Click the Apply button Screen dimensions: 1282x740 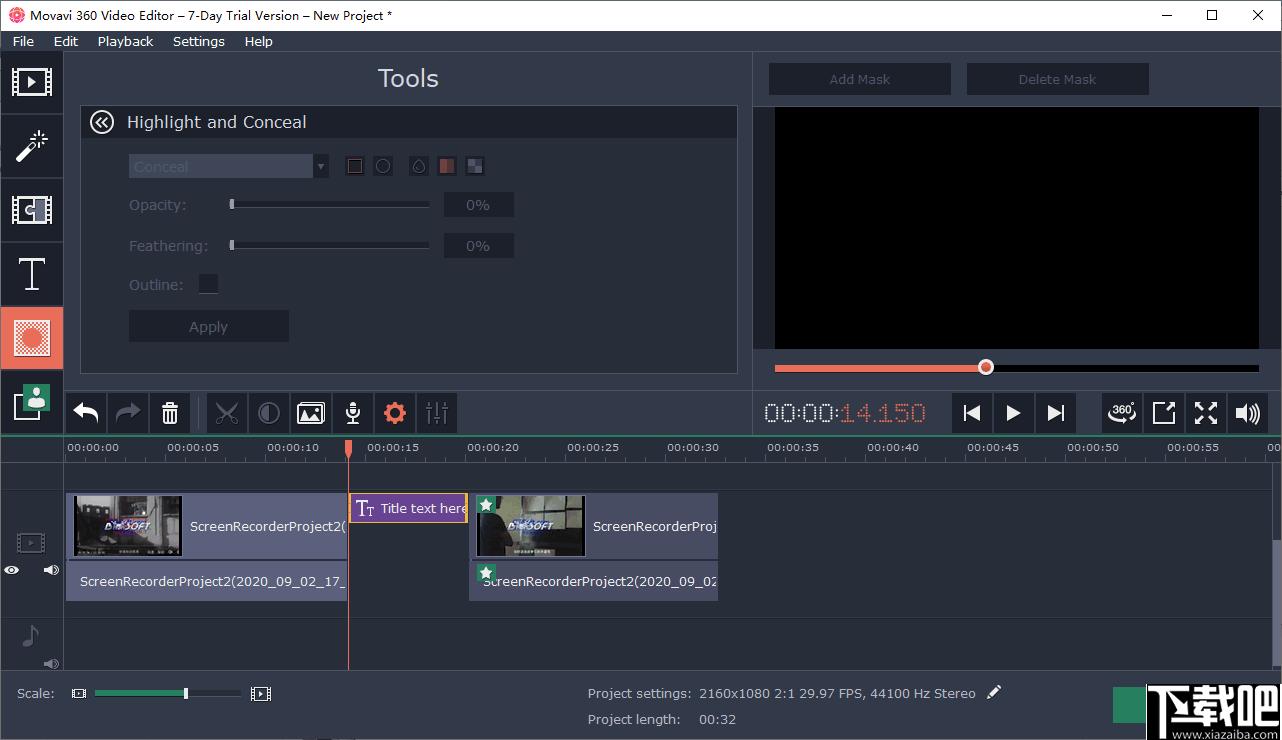(208, 327)
